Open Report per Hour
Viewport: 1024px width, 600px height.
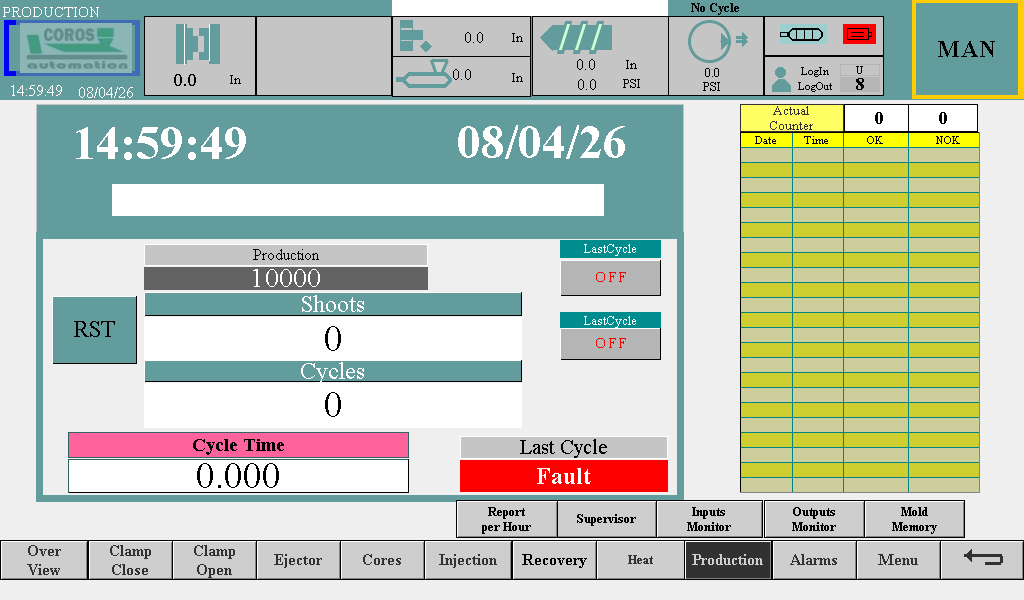click(x=506, y=519)
